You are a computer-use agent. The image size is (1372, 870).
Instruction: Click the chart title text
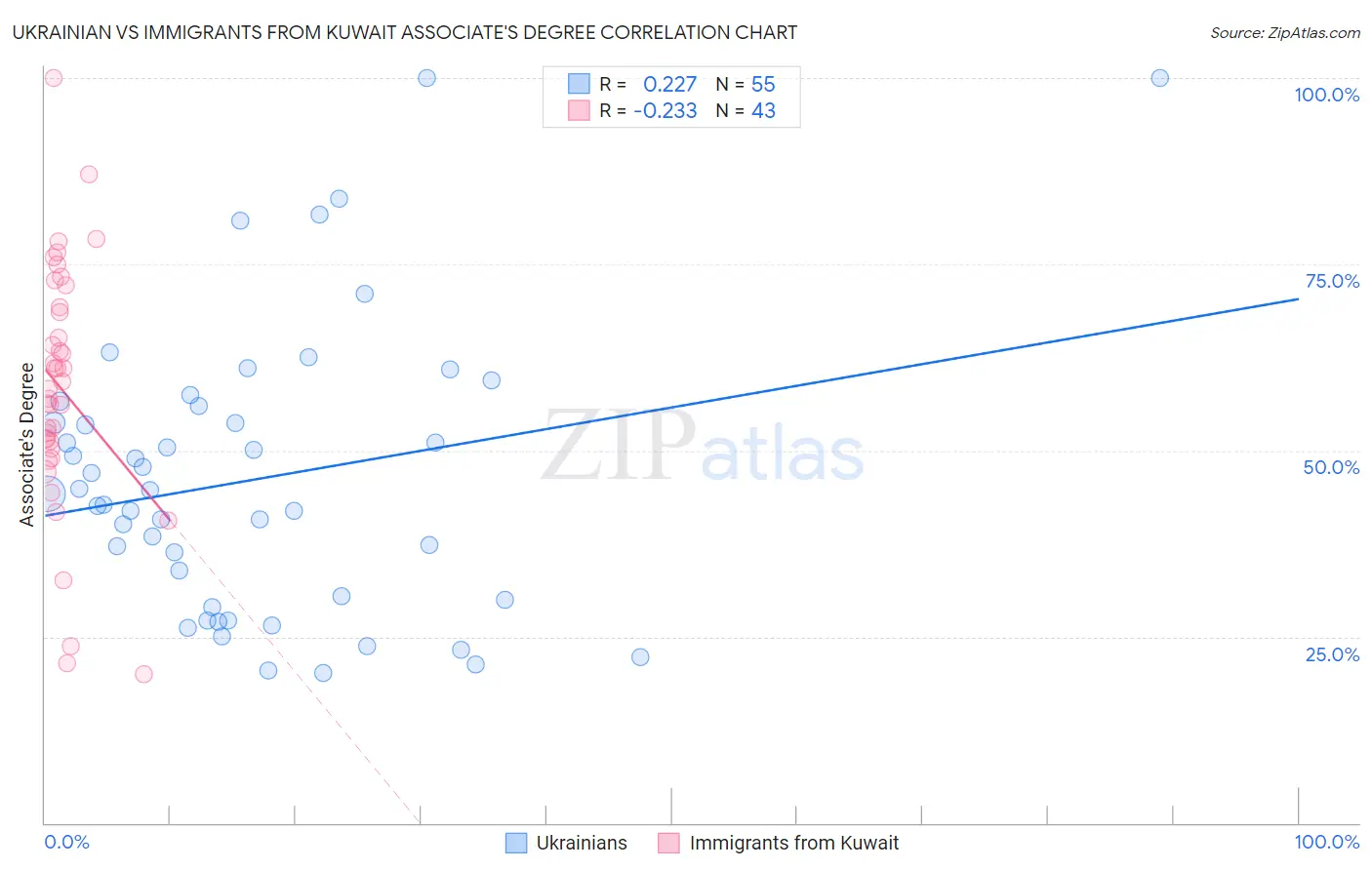coord(405,32)
